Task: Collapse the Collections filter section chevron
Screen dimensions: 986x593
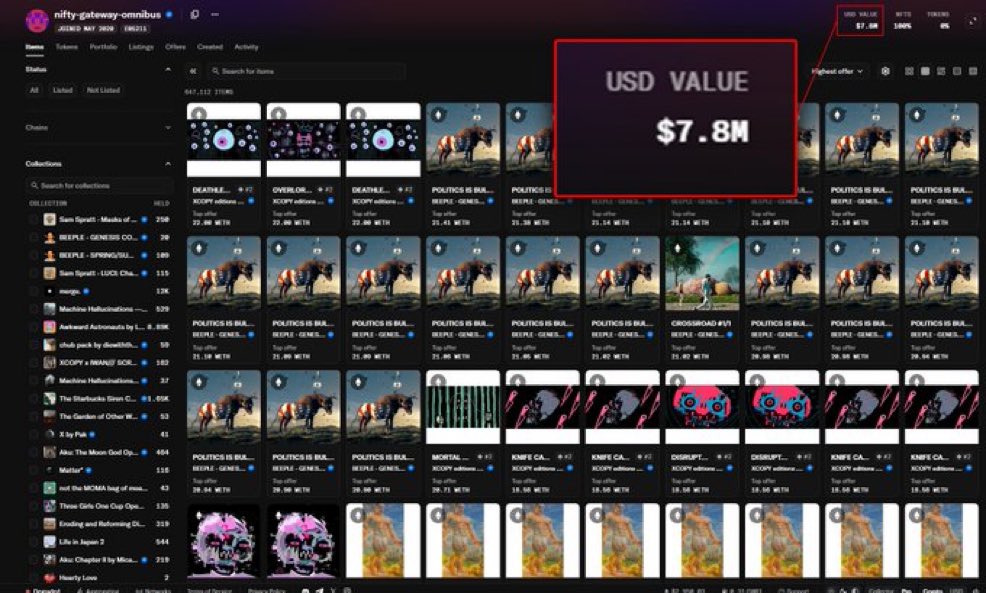Action: click(x=168, y=163)
